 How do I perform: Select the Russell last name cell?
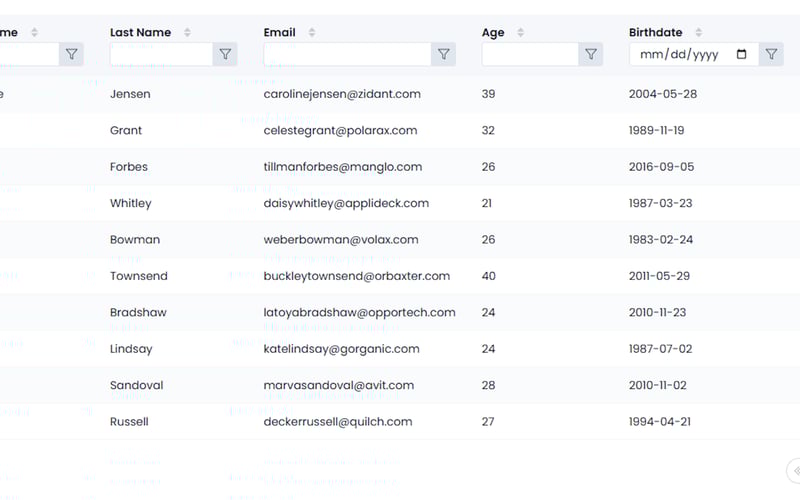point(129,421)
